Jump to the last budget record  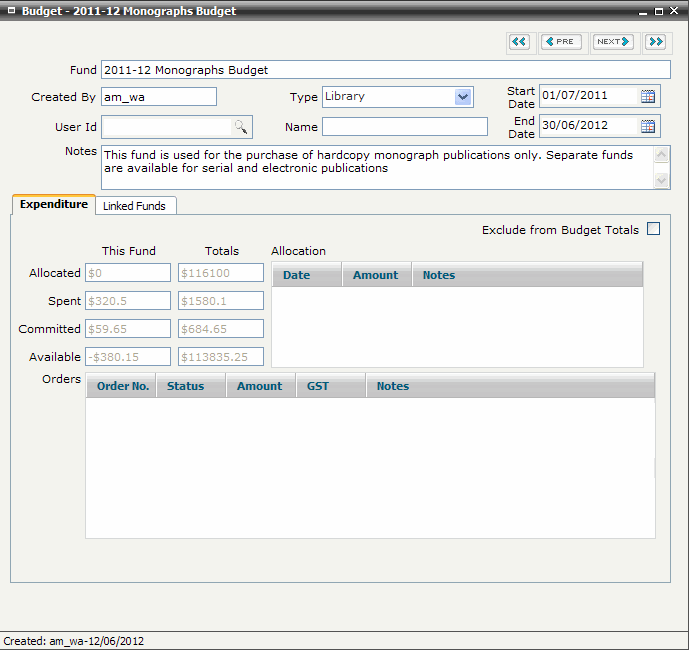pos(655,42)
